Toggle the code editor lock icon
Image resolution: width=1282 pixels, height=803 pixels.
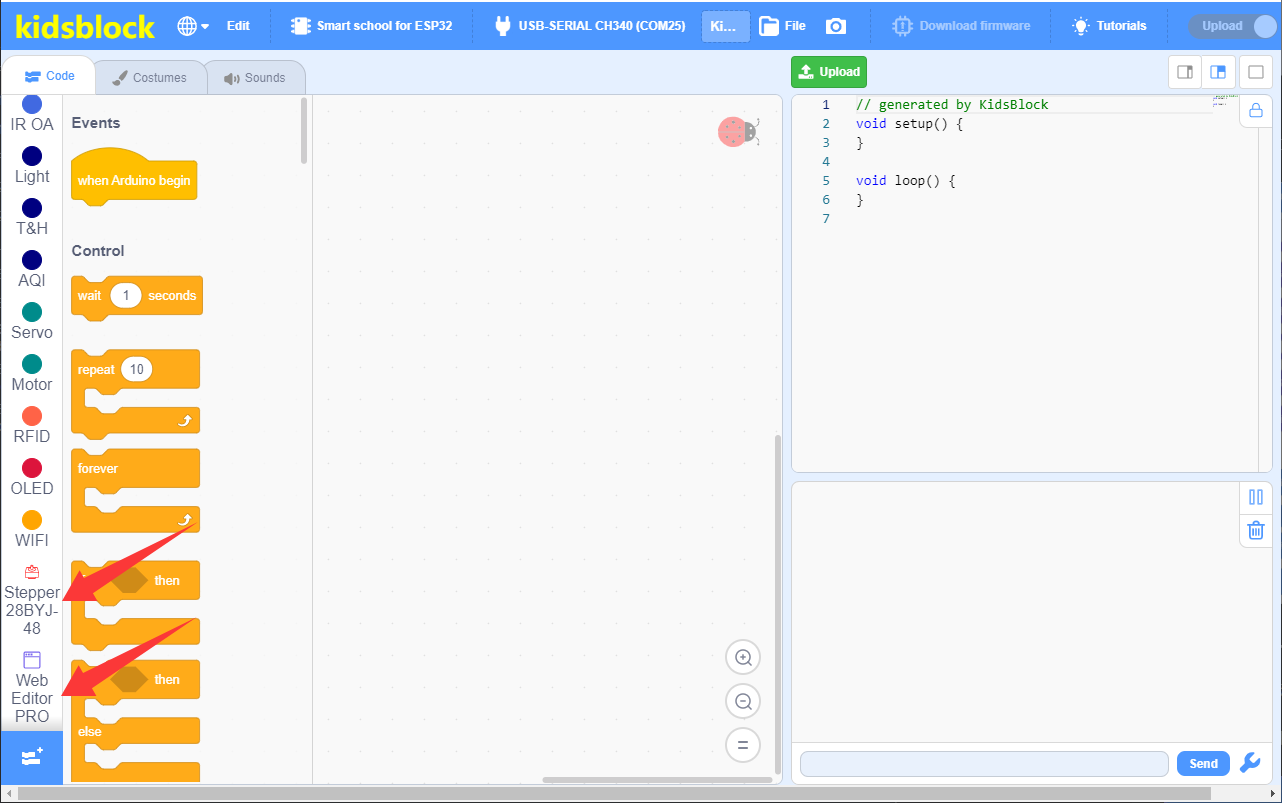(1256, 110)
